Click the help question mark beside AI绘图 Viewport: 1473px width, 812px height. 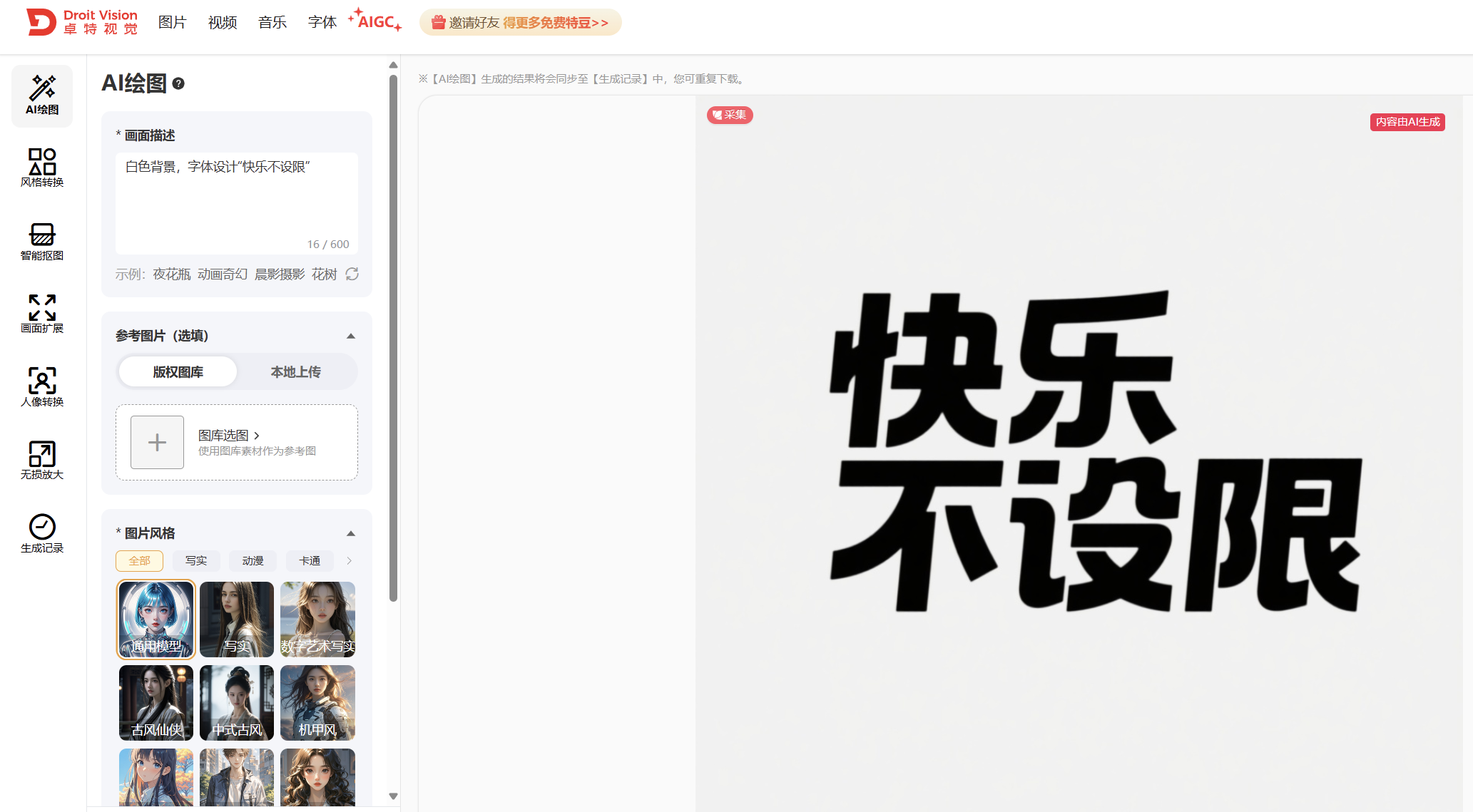178,83
